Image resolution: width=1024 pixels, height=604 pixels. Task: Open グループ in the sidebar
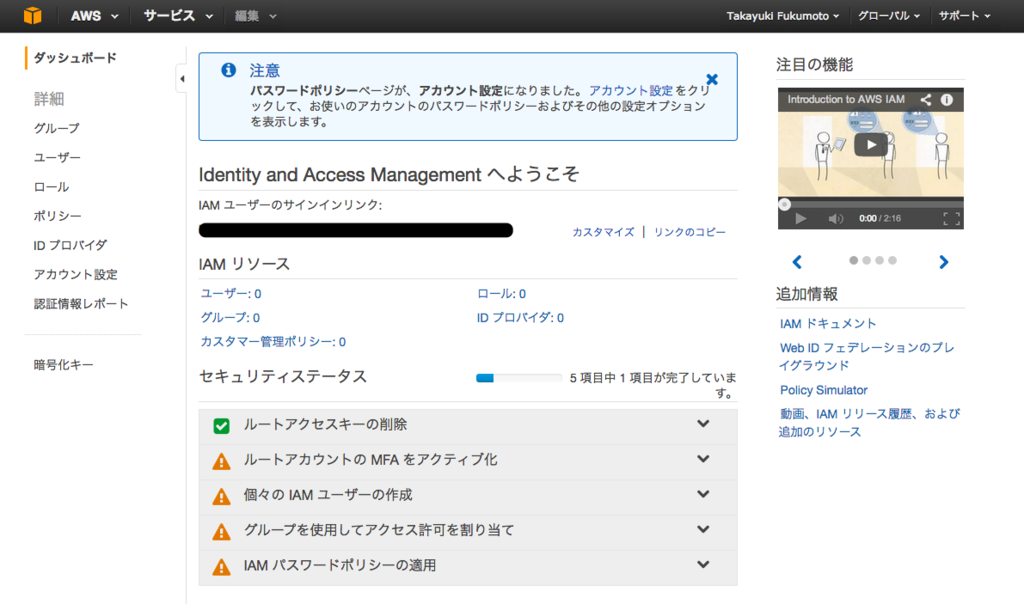pyautogui.click(x=57, y=128)
